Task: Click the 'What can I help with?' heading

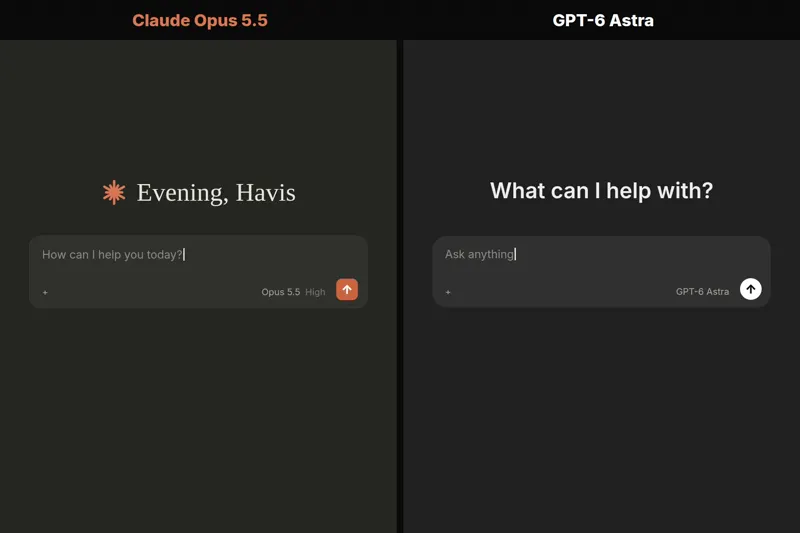Action: 602,191
